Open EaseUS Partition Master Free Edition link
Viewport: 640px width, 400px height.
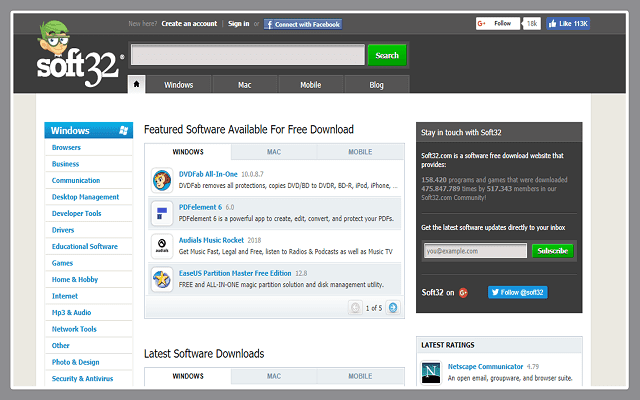[x=235, y=273]
